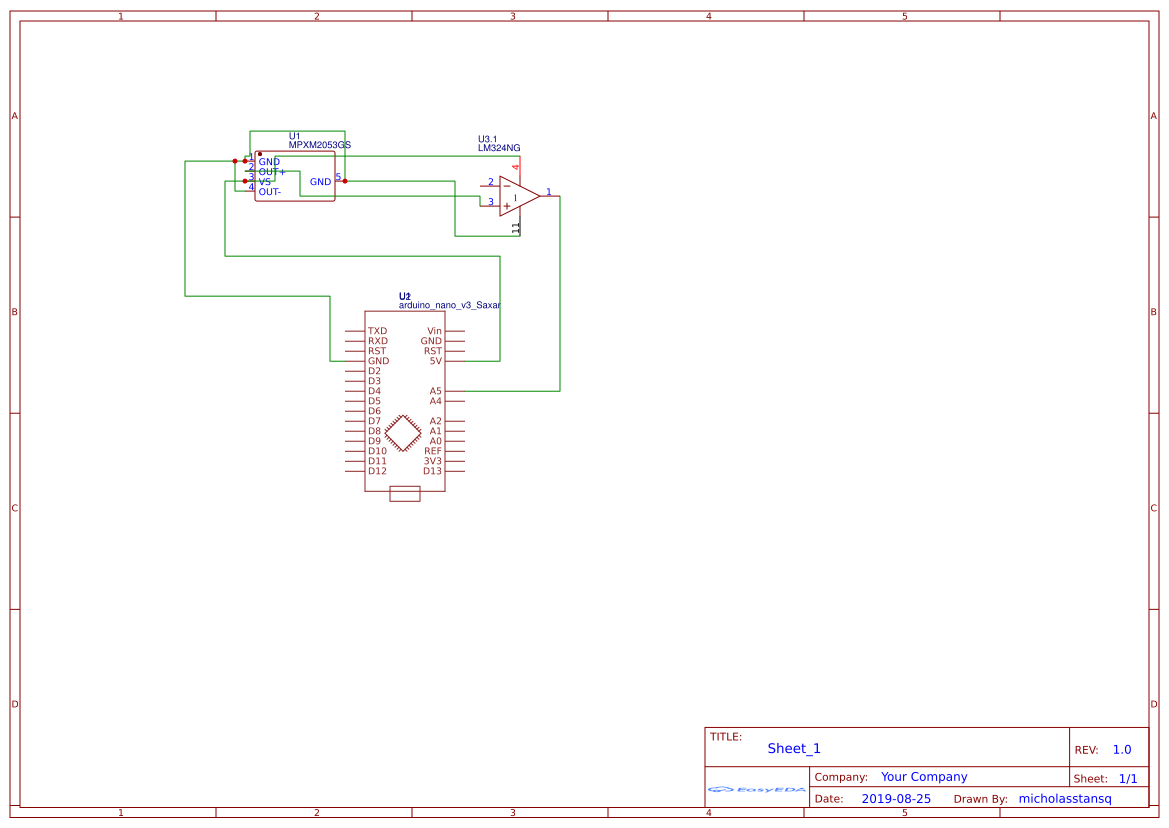Click the TXD pin label on the Arduino
This screenshot has width=1169, height=828.
tap(378, 330)
